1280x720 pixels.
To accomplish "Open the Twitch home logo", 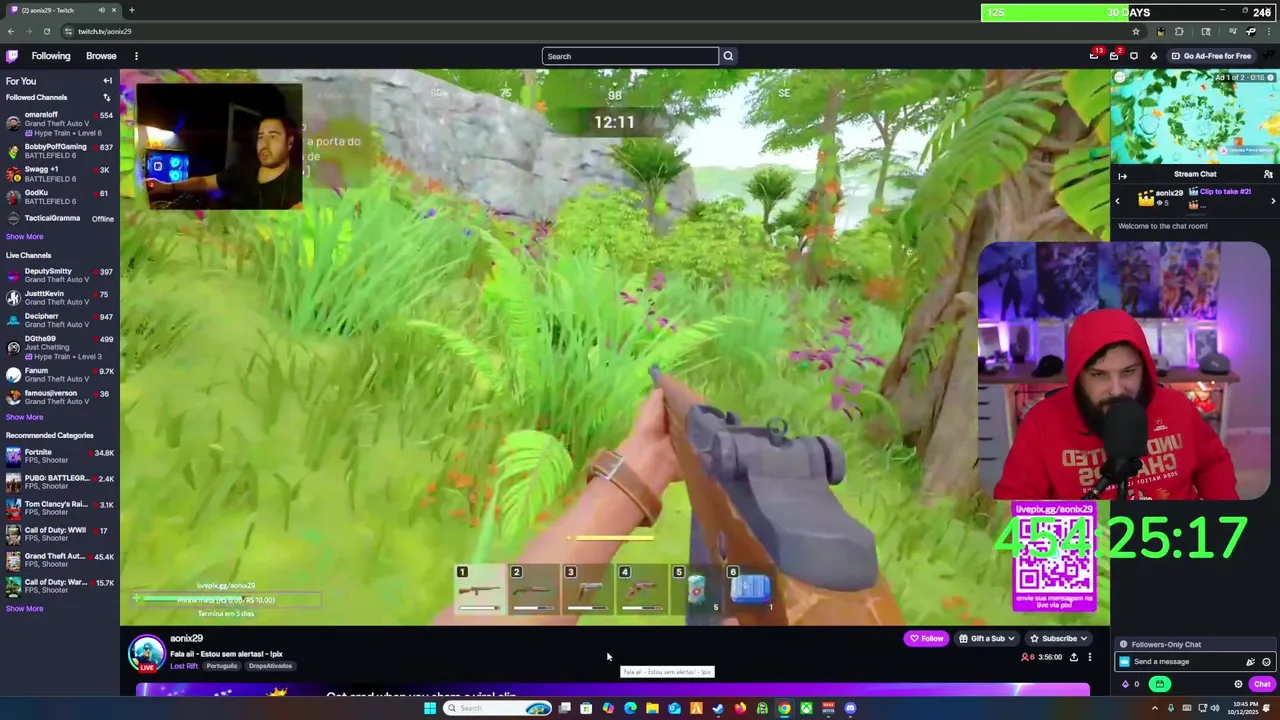I will 12,56.
